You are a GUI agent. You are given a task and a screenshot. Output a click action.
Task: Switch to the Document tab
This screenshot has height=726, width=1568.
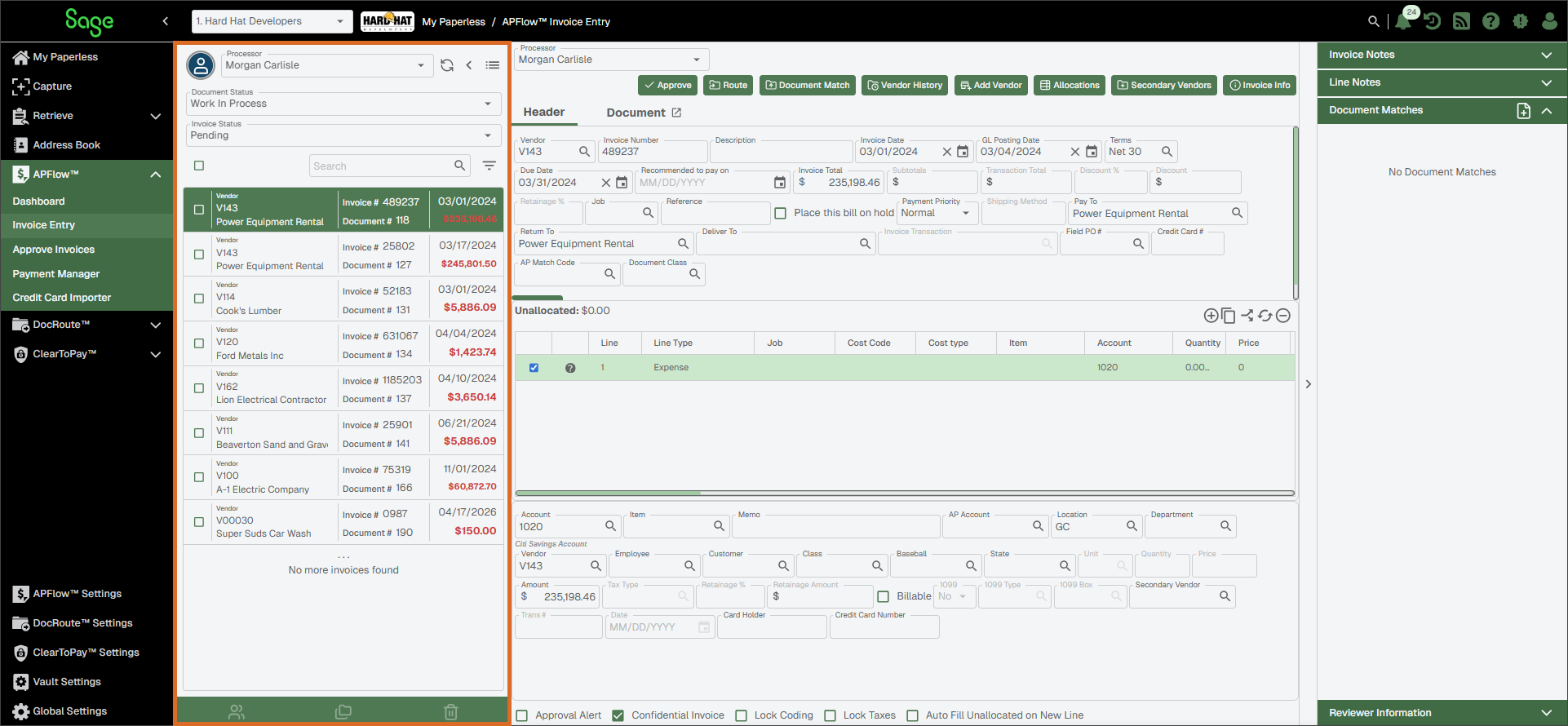[x=636, y=113]
